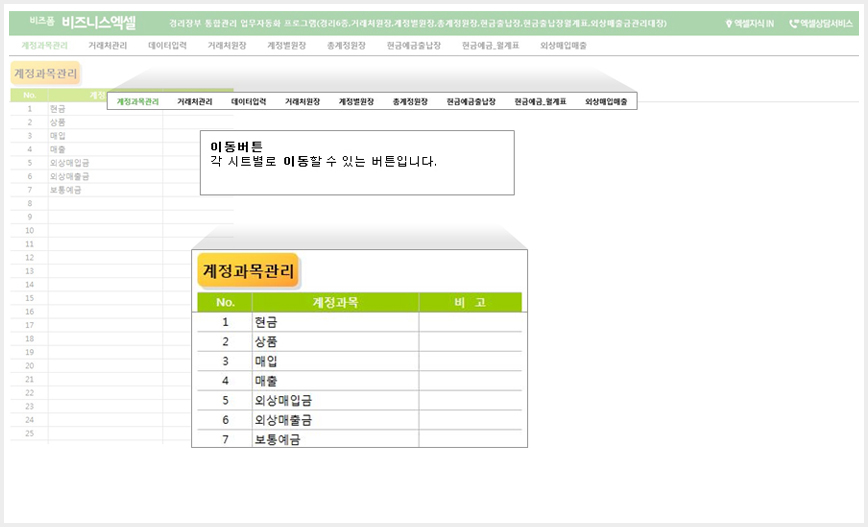Select the 외상매입금 cell in the enlarged table

[335, 400]
